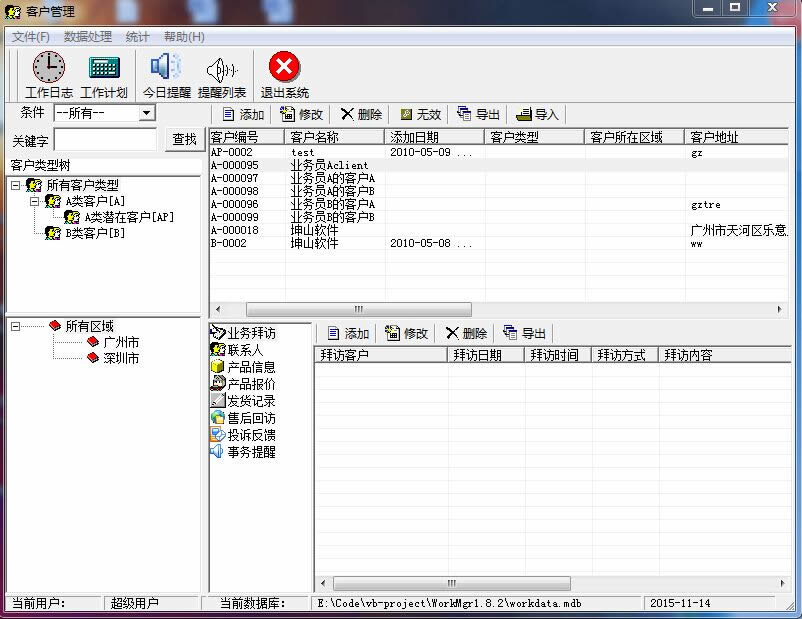Open the 统计 menu
This screenshot has height=619, width=802.
click(x=138, y=37)
